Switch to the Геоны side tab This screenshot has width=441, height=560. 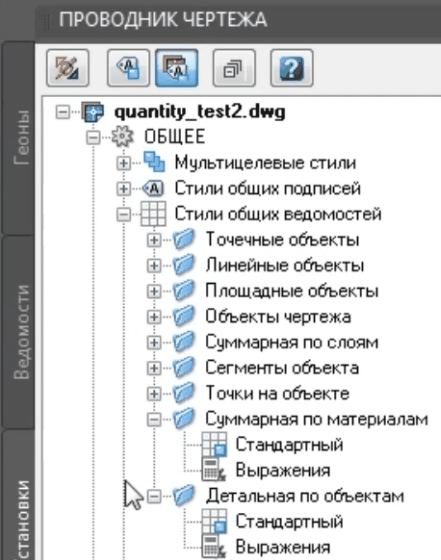click(19, 138)
